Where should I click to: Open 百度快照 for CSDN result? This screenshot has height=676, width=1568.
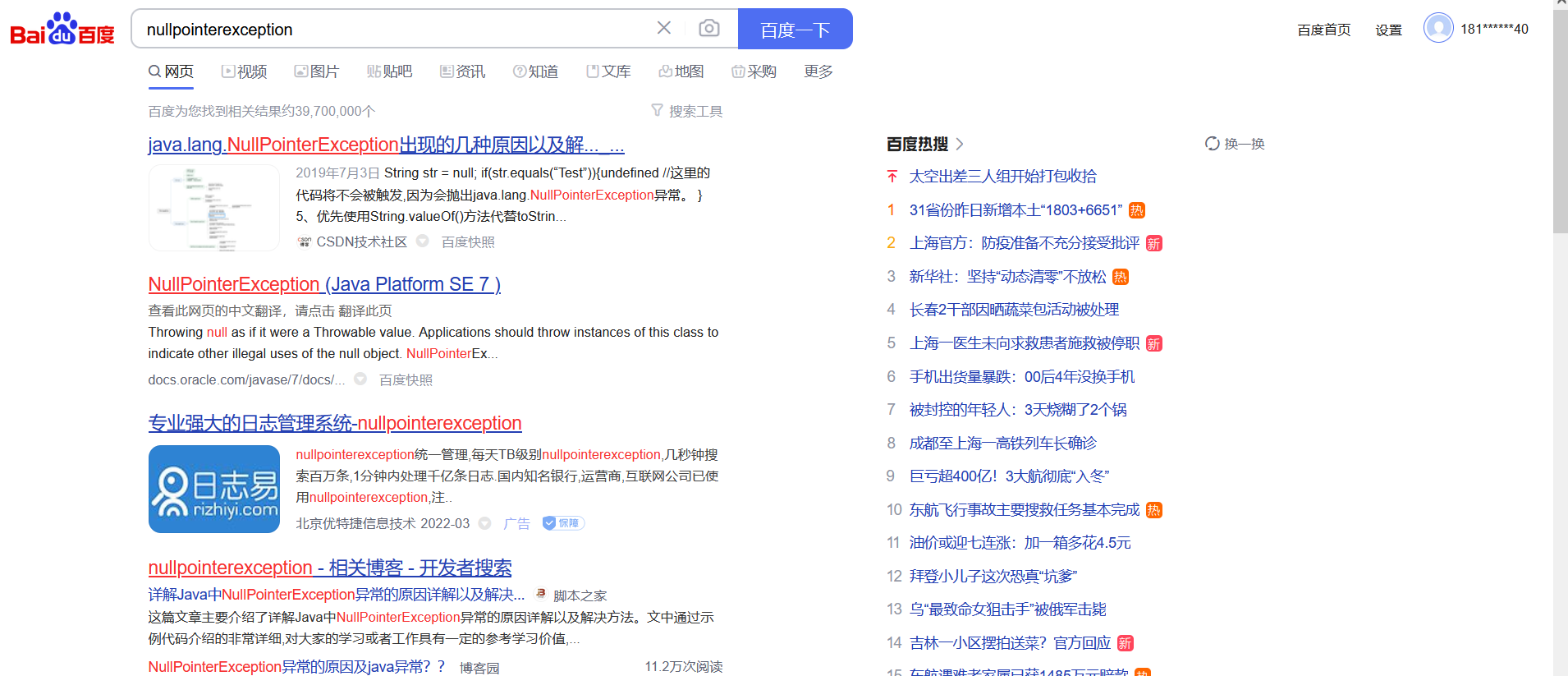pyautogui.click(x=468, y=241)
